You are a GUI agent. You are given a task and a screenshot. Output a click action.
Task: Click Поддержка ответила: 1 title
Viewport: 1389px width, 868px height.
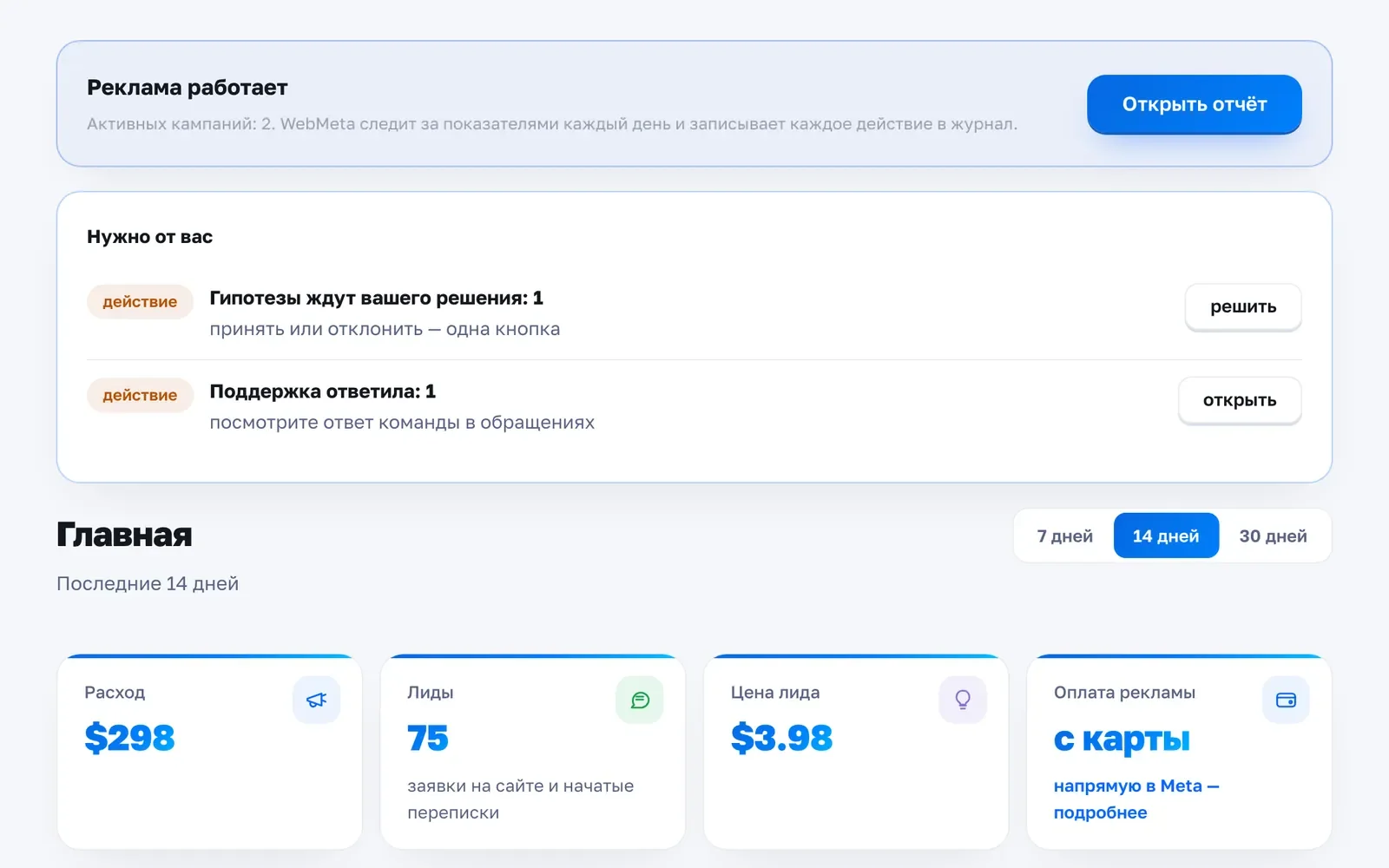323,392
